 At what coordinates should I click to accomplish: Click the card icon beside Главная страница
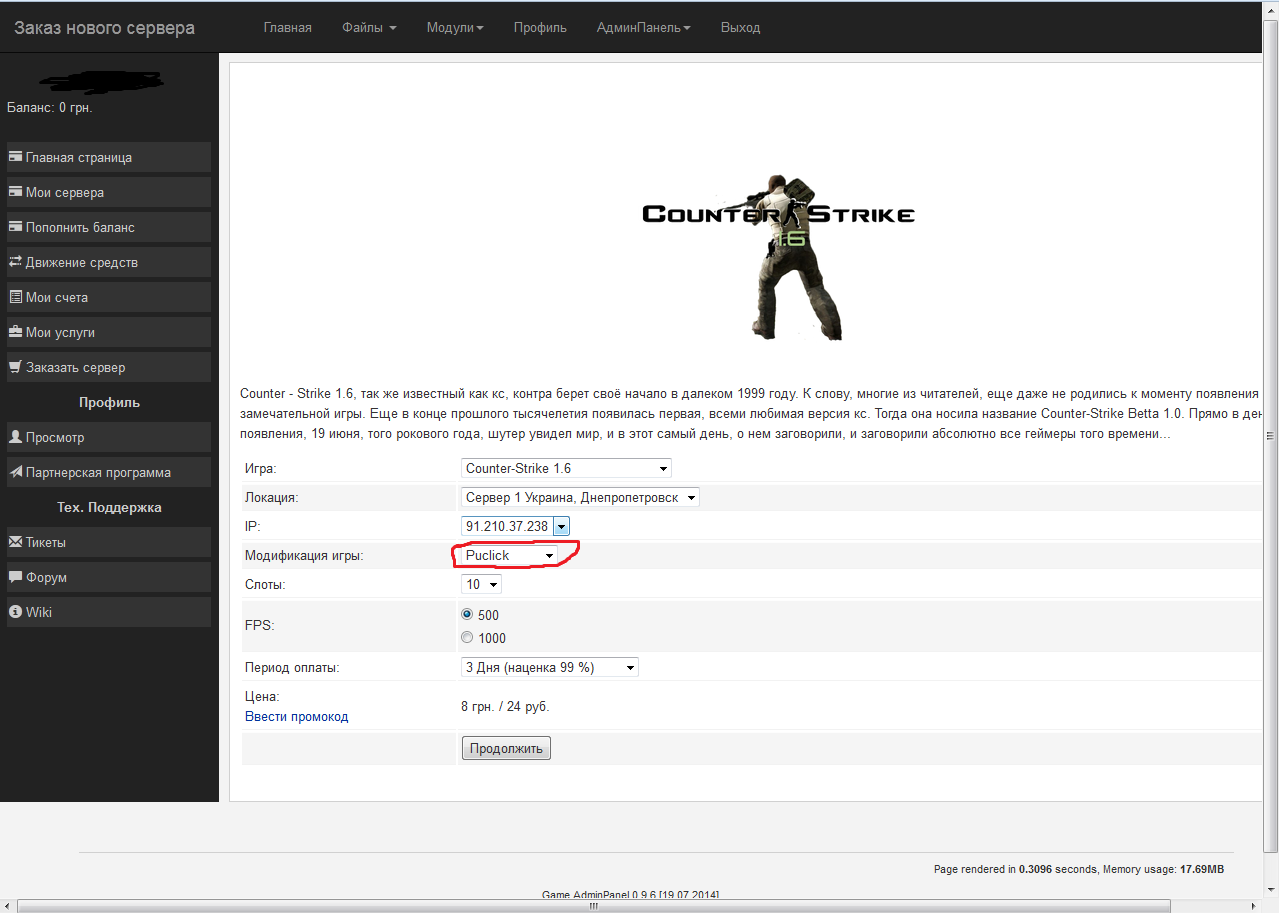point(15,157)
